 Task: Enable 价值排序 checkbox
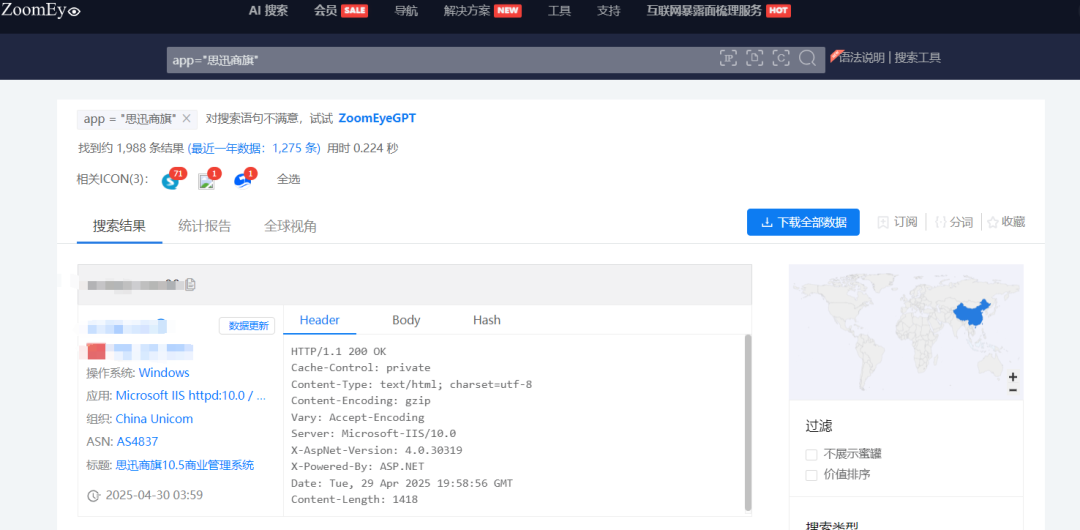811,475
